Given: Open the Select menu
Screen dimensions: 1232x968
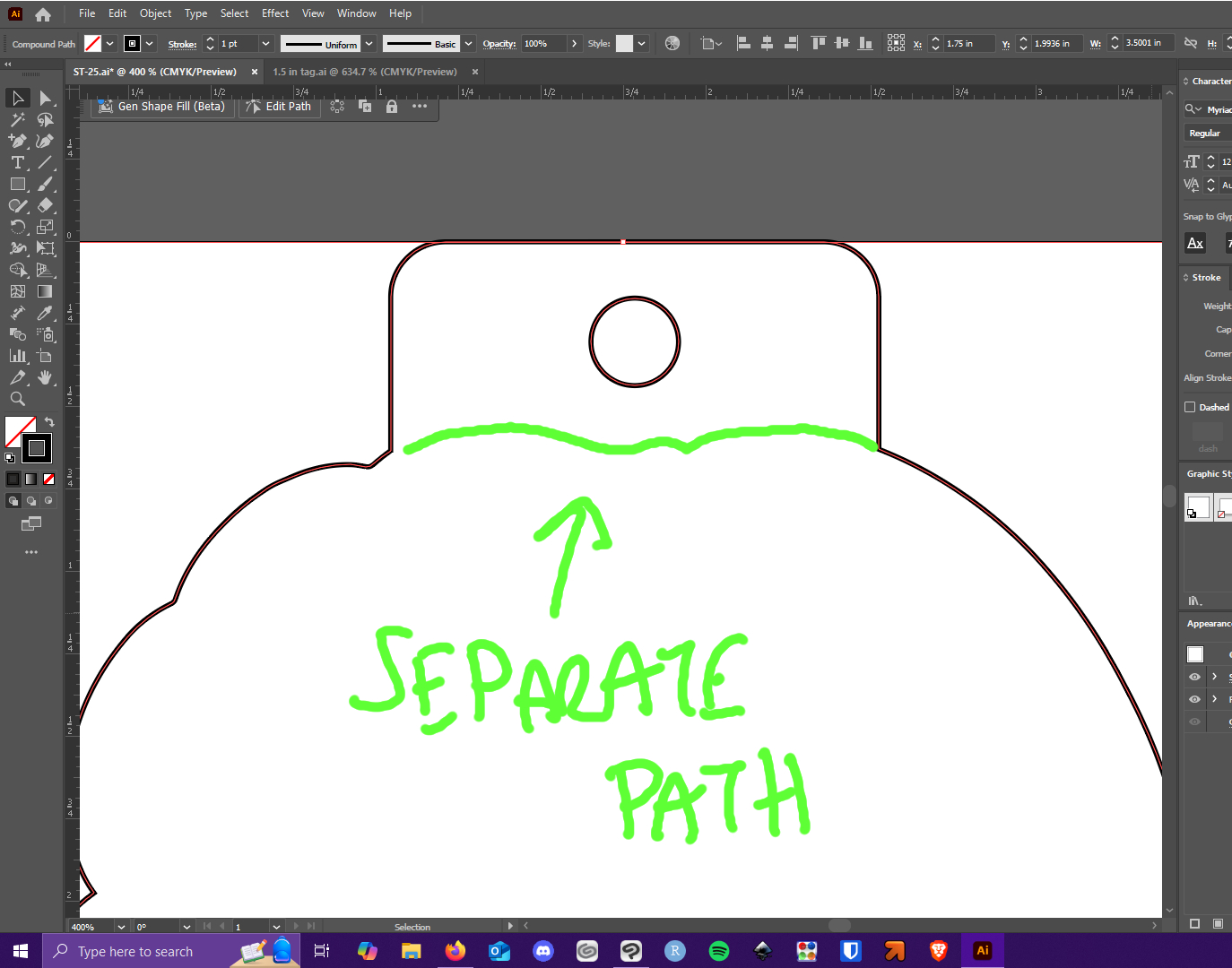Looking at the screenshot, I should click(234, 13).
